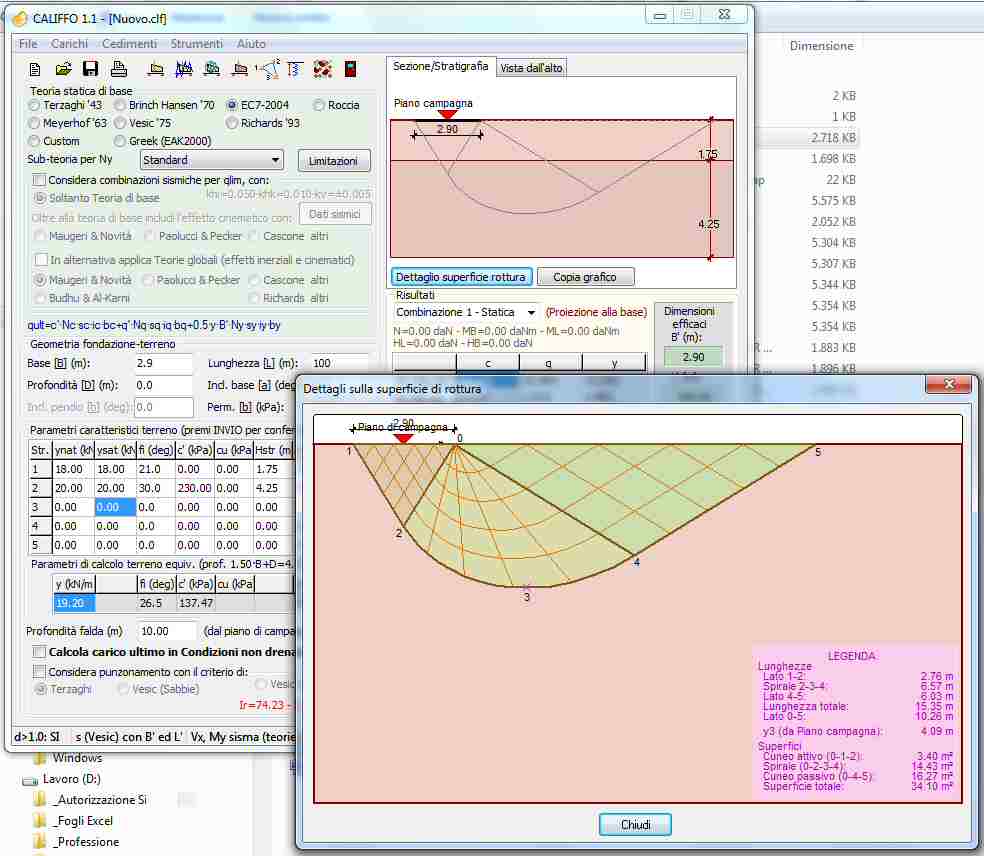Select the EC7-2004 radio button
Viewport: 984px width, 856px height.
pos(232,105)
